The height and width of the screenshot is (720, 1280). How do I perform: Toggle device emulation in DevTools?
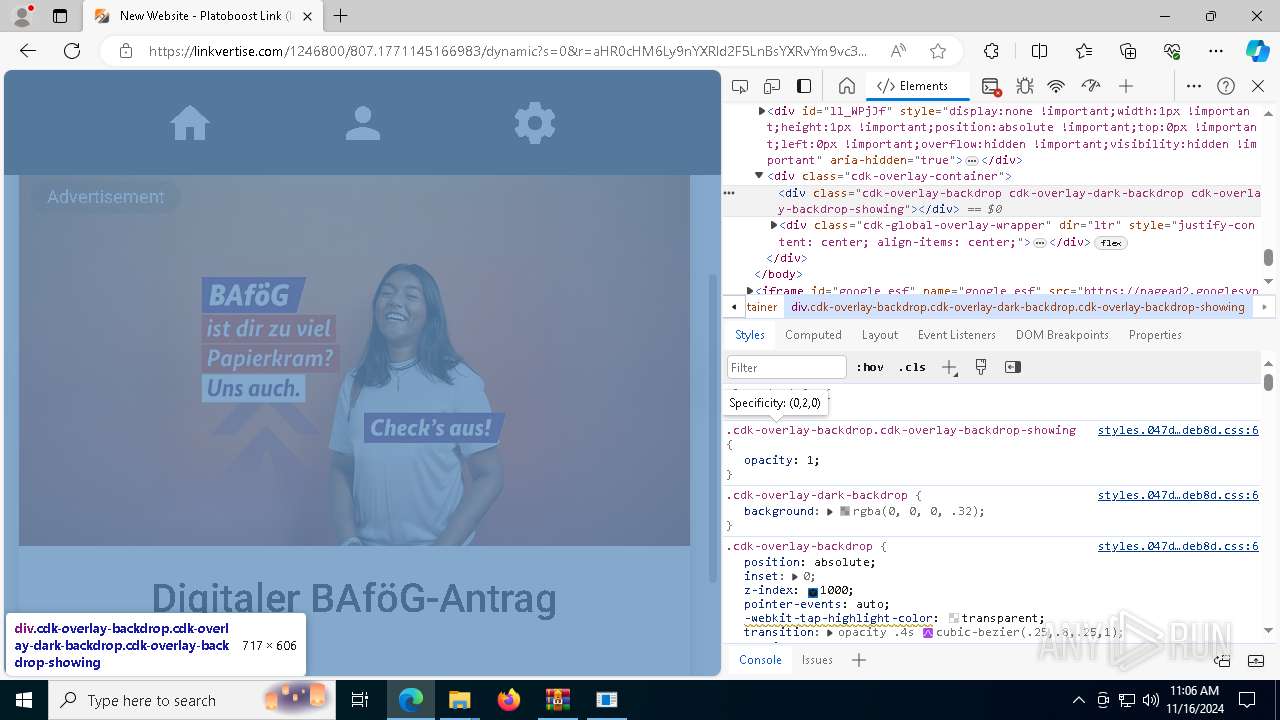pyautogui.click(x=772, y=86)
